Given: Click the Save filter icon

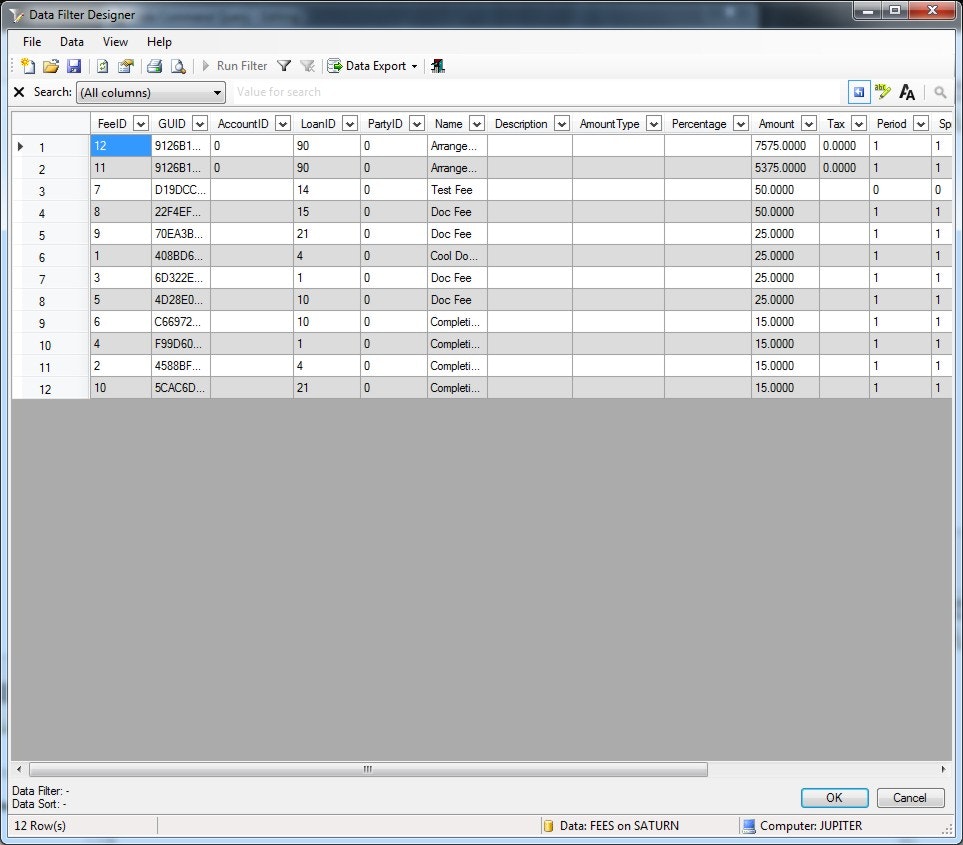Looking at the screenshot, I should click(x=75, y=66).
